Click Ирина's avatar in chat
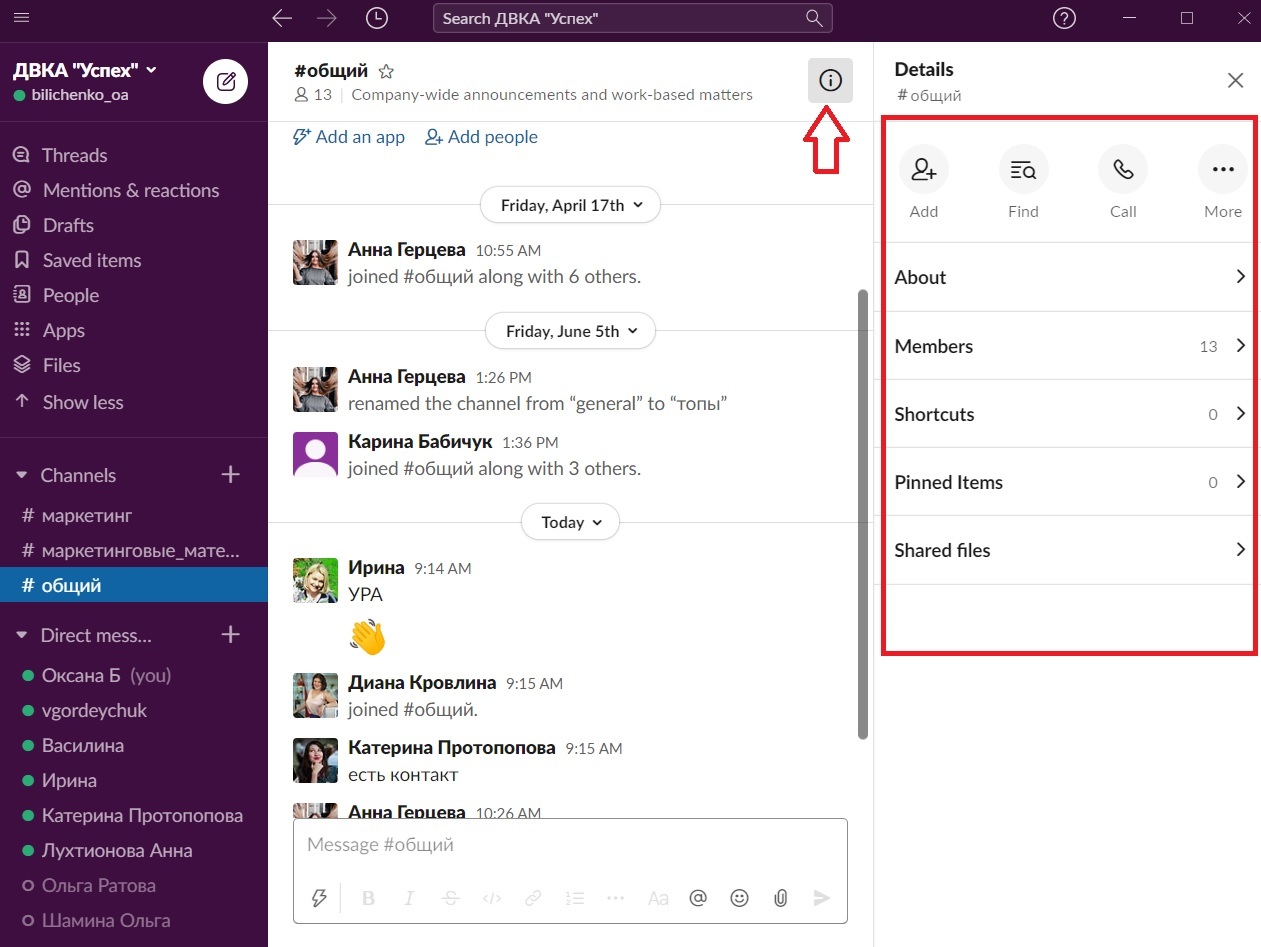The height and width of the screenshot is (947, 1261). tap(315, 580)
